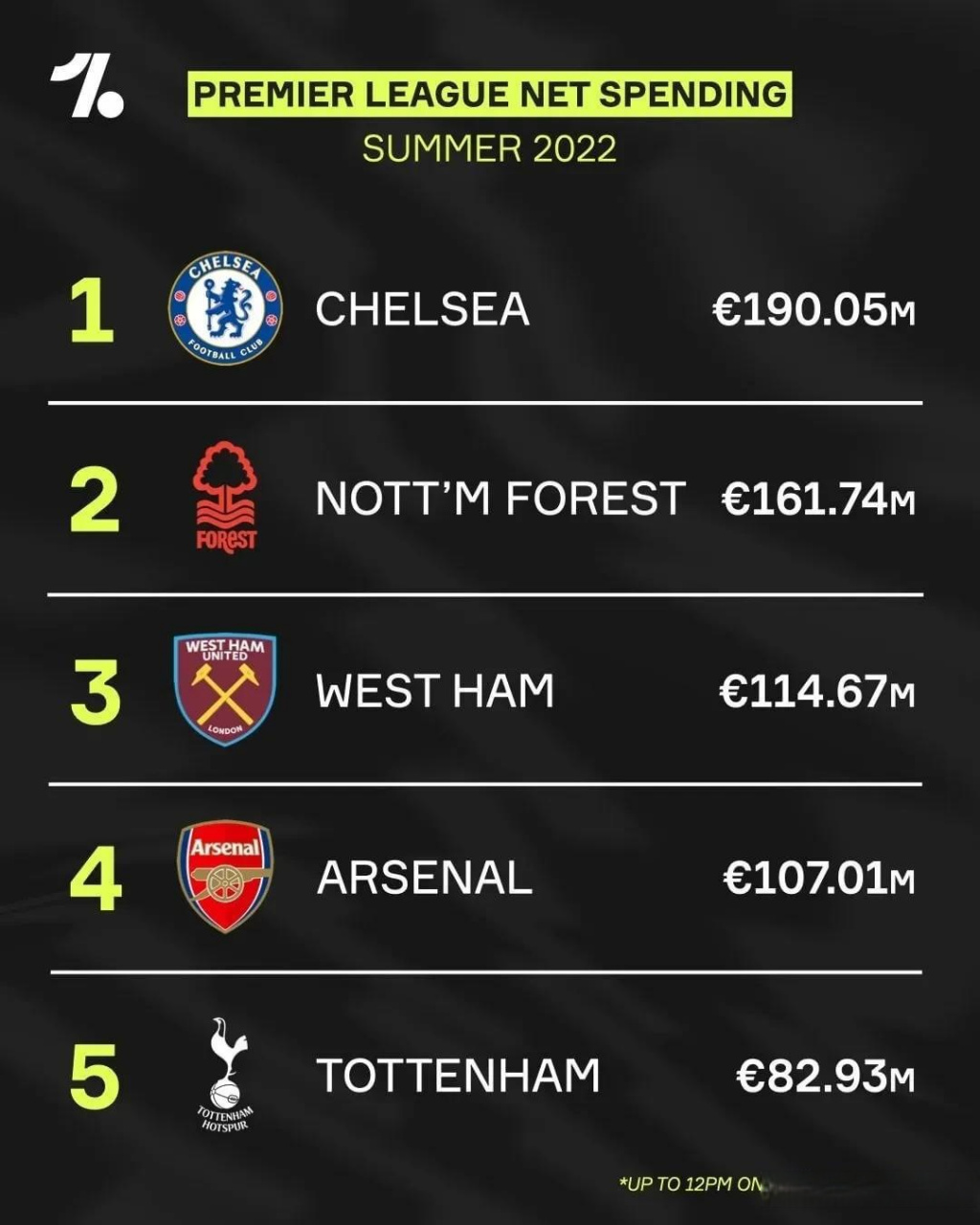This screenshot has height=1225, width=980.
Task: Select the TOTTENHAM team name
Action: 458,1076
